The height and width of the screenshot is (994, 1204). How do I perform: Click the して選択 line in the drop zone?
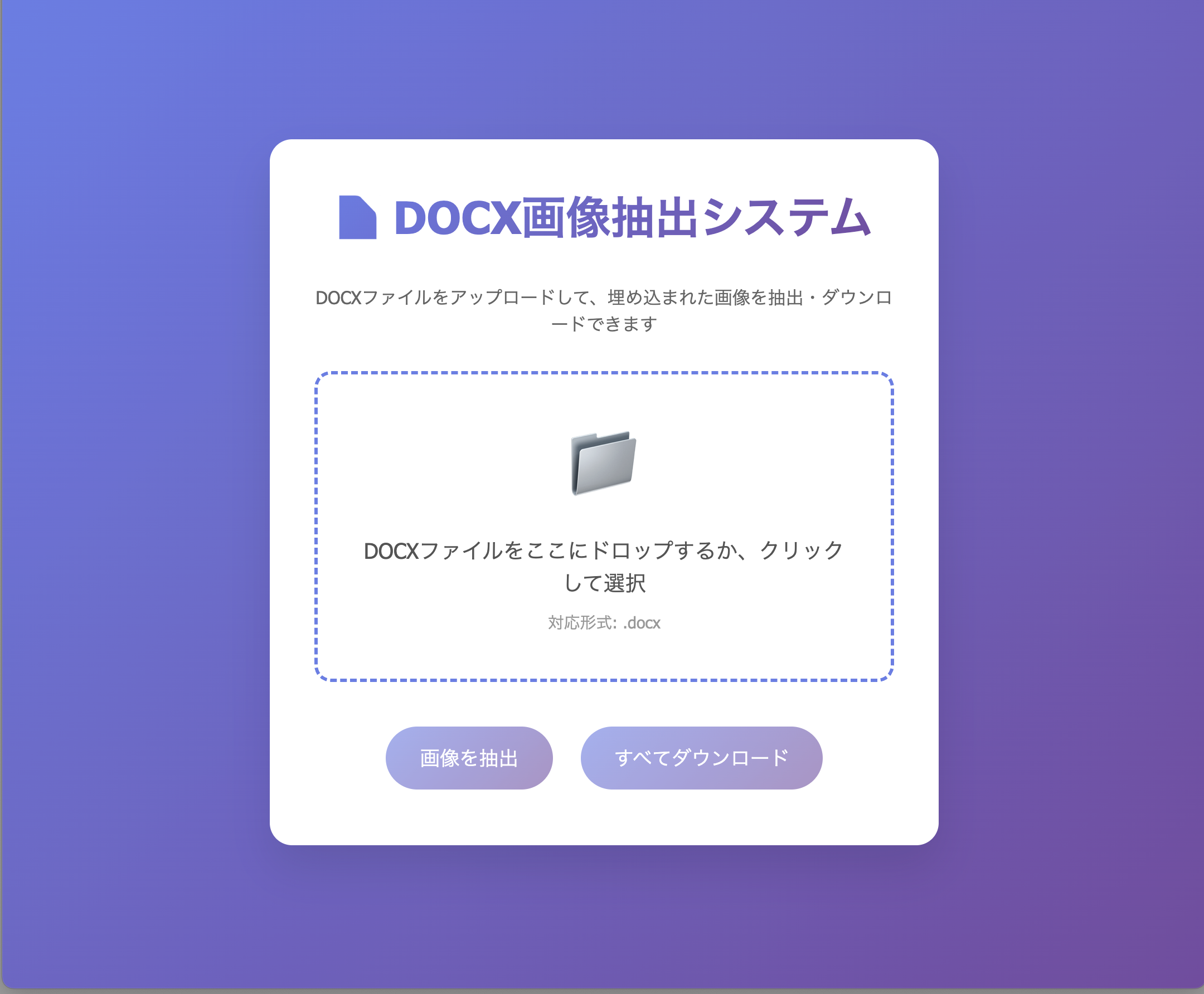[604, 583]
